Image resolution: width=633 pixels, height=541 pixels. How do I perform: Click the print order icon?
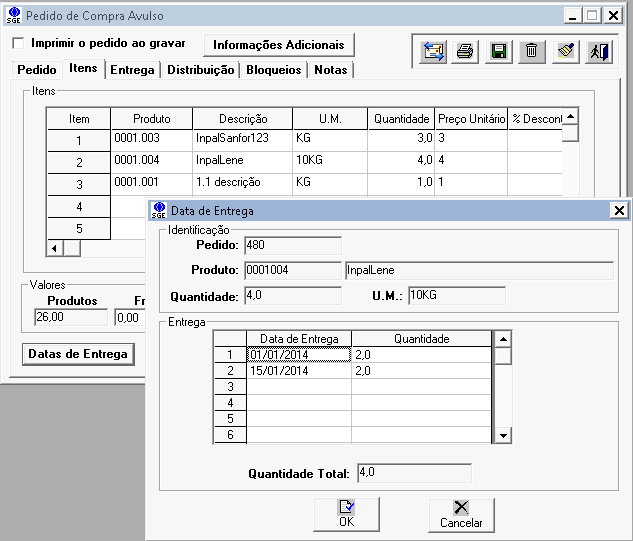click(464, 51)
